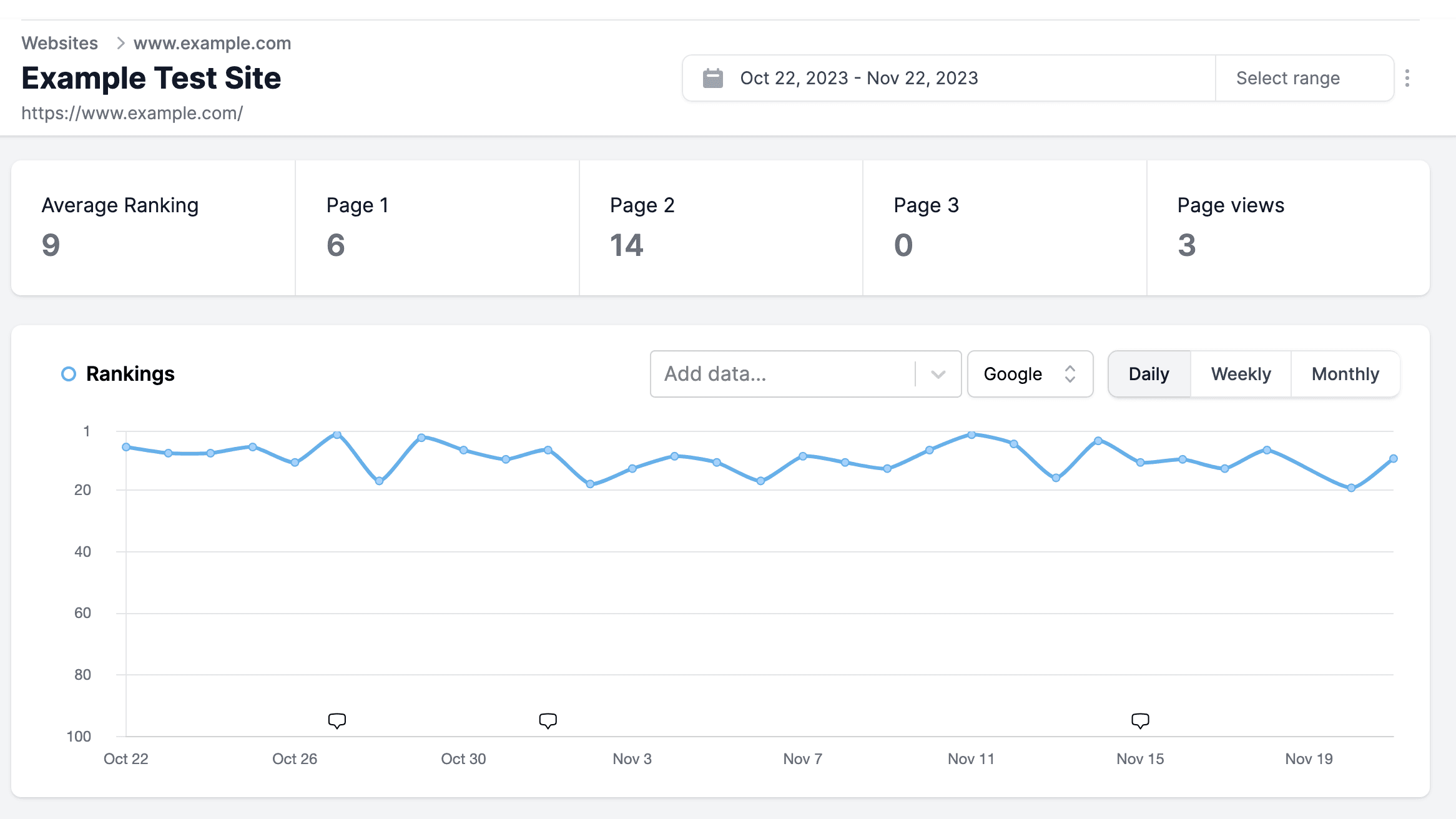The height and width of the screenshot is (819, 1456).
Task: Switch chart to Monthly view
Action: click(1345, 374)
